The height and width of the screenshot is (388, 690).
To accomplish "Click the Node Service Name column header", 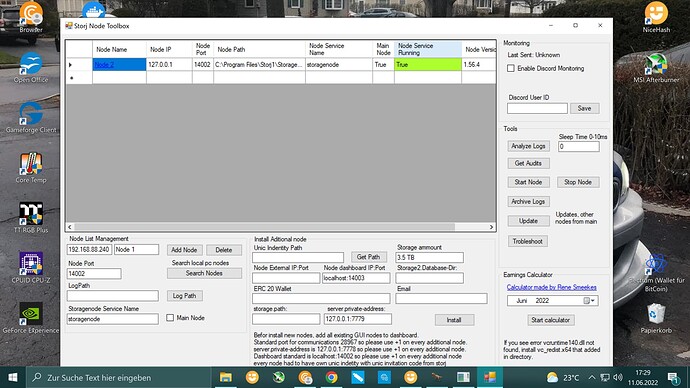I will coord(339,49).
